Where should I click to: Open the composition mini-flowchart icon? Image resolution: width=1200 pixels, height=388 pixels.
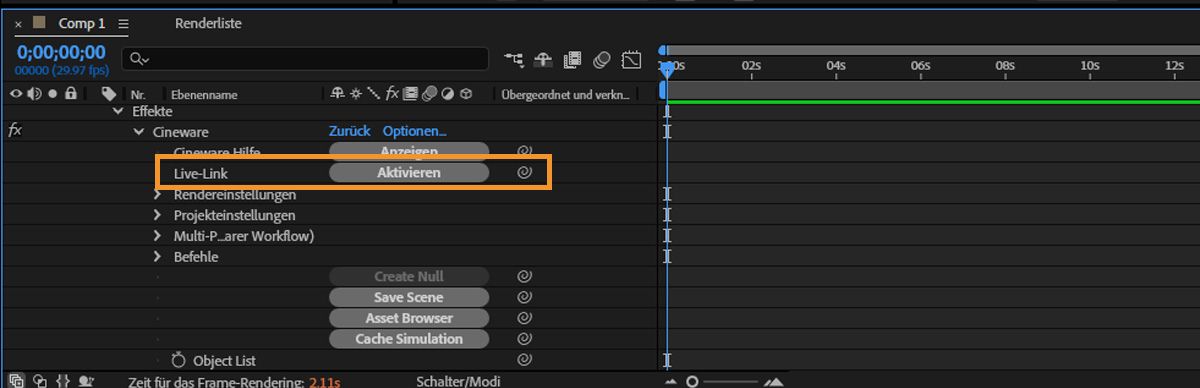(514, 59)
